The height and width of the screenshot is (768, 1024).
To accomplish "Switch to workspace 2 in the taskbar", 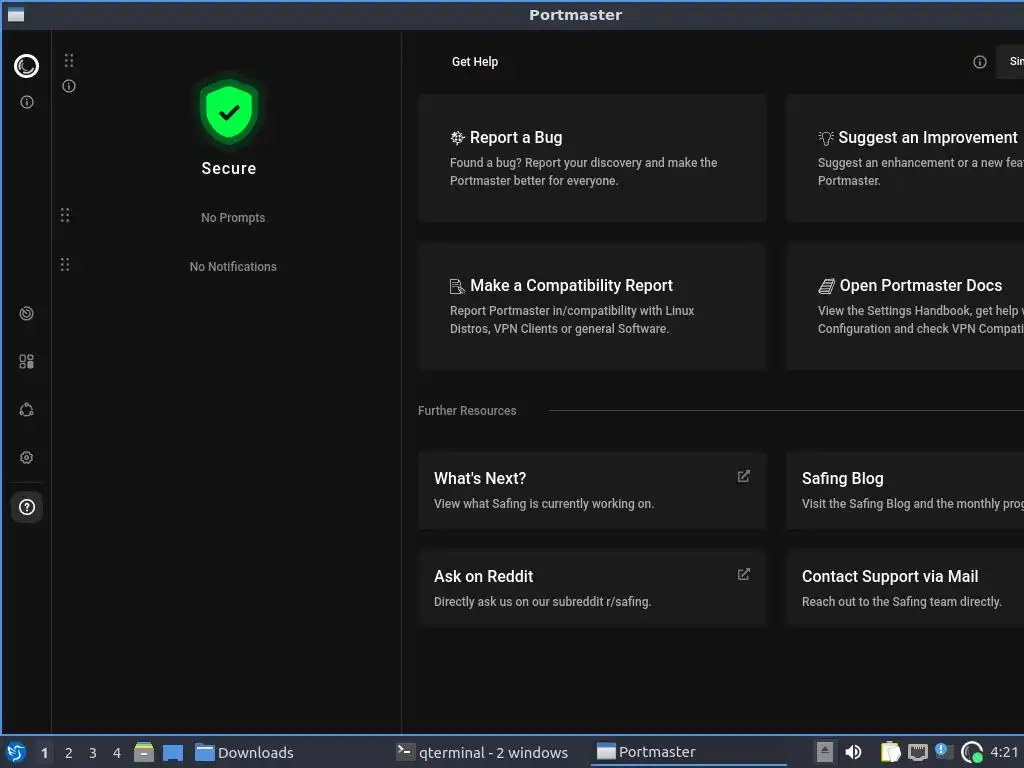I will pos(69,753).
